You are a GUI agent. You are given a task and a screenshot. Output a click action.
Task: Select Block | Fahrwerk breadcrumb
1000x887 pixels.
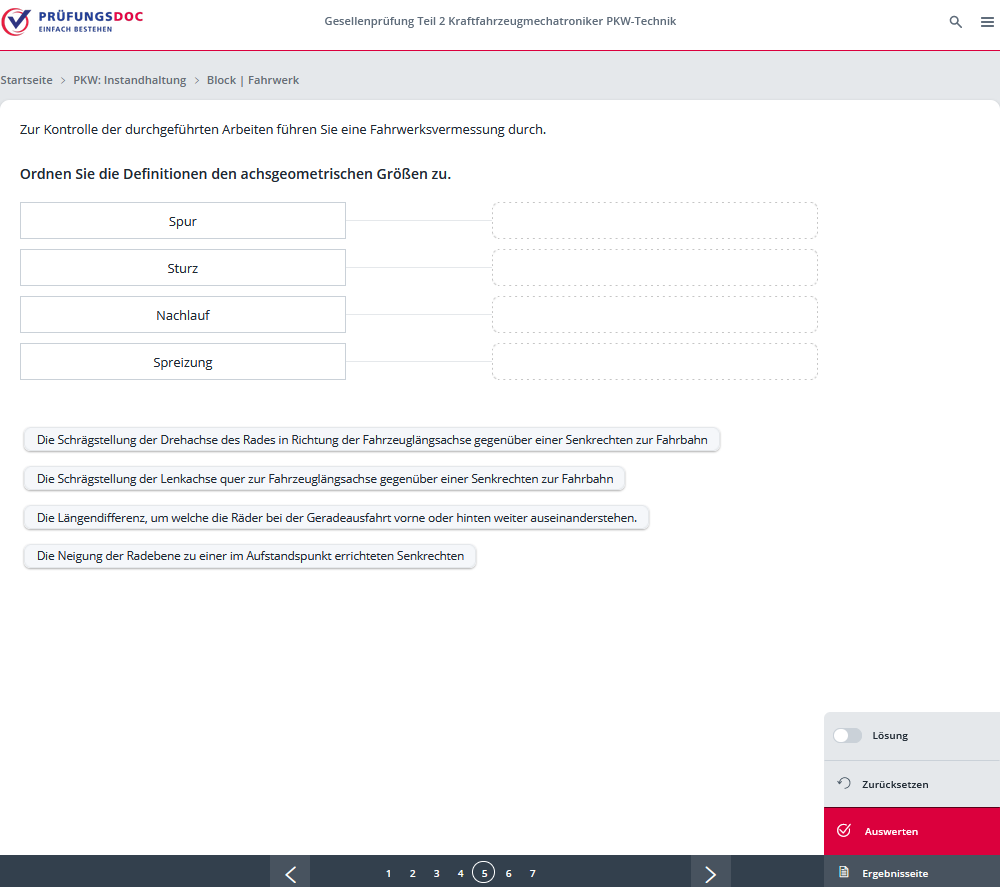253,80
